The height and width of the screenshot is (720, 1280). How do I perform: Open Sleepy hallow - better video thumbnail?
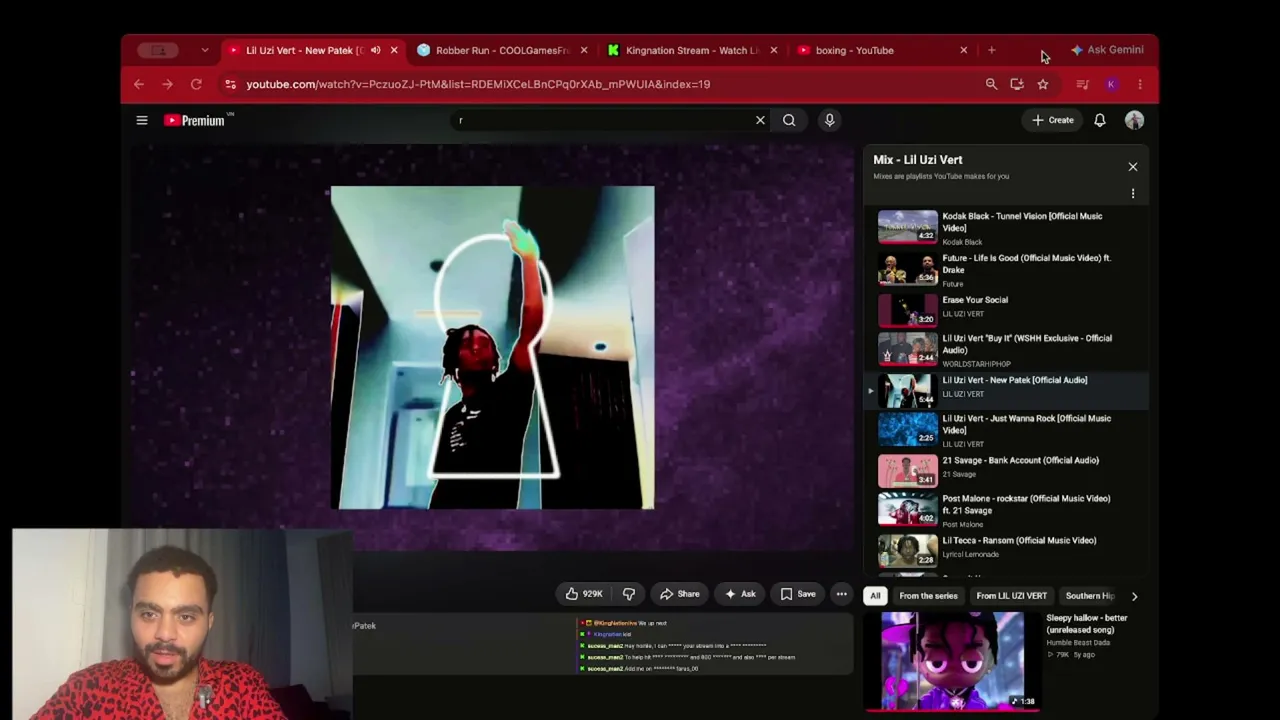(953, 660)
